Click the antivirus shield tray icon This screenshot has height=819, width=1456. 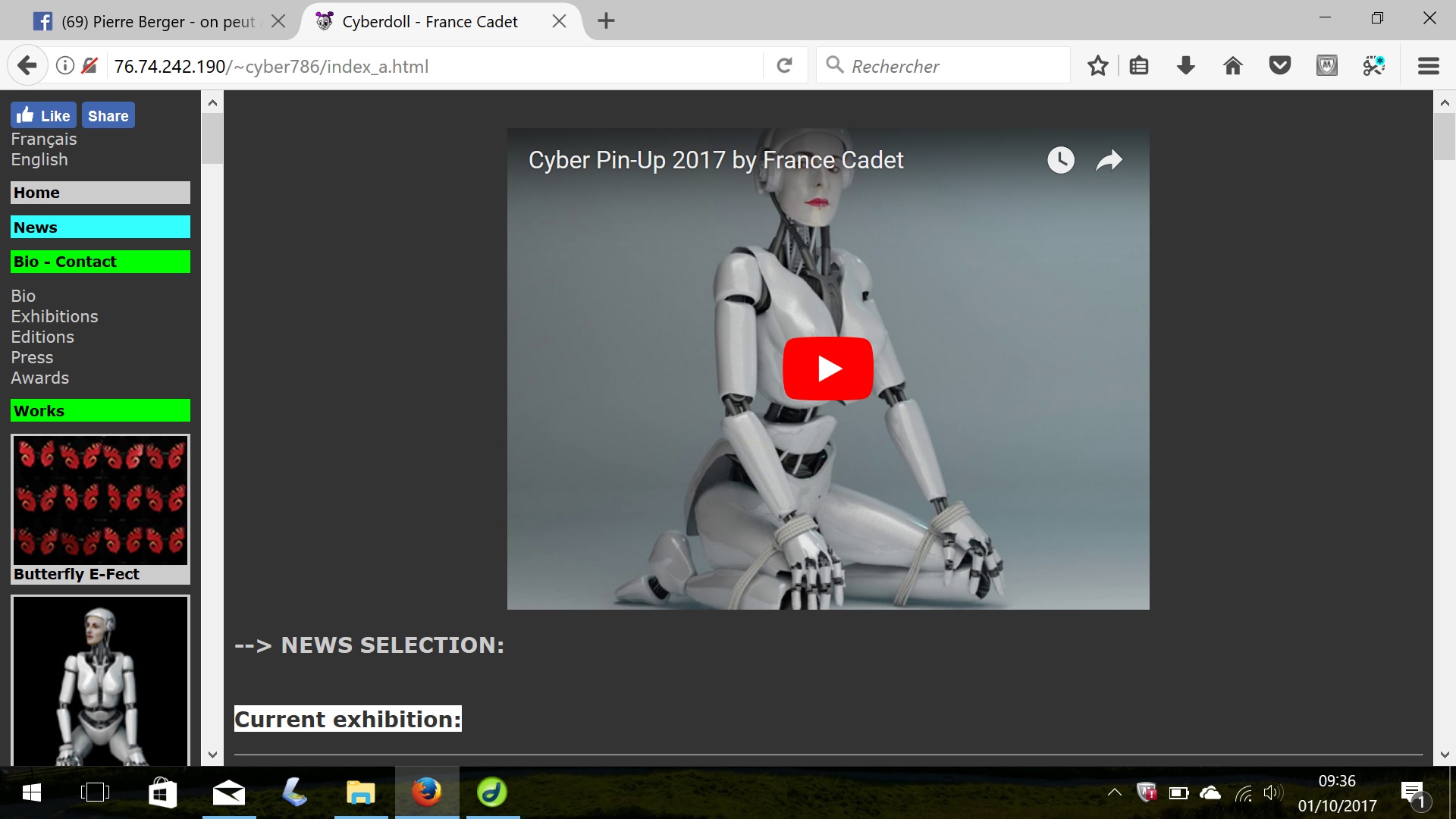pyautogui.click(x=1147, y=793)
